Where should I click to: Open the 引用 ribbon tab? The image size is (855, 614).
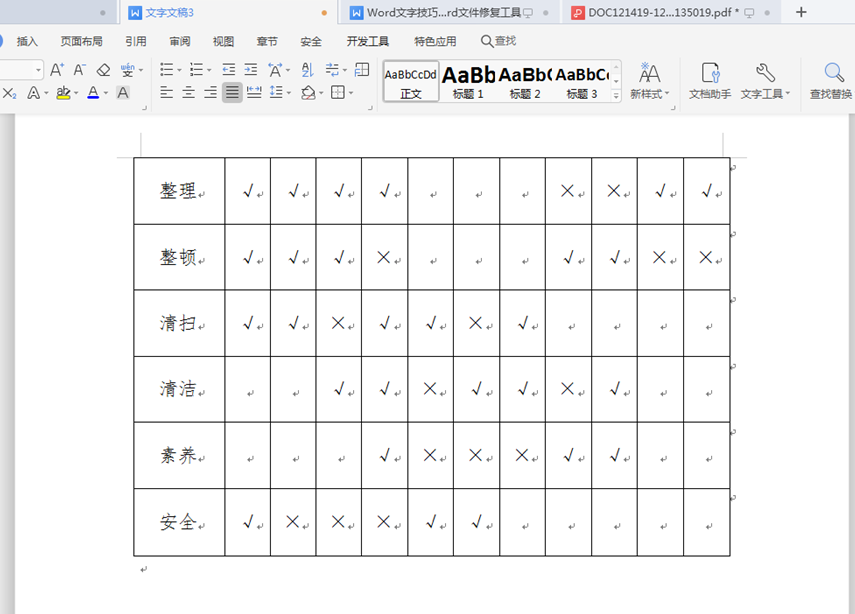[136, 41]
